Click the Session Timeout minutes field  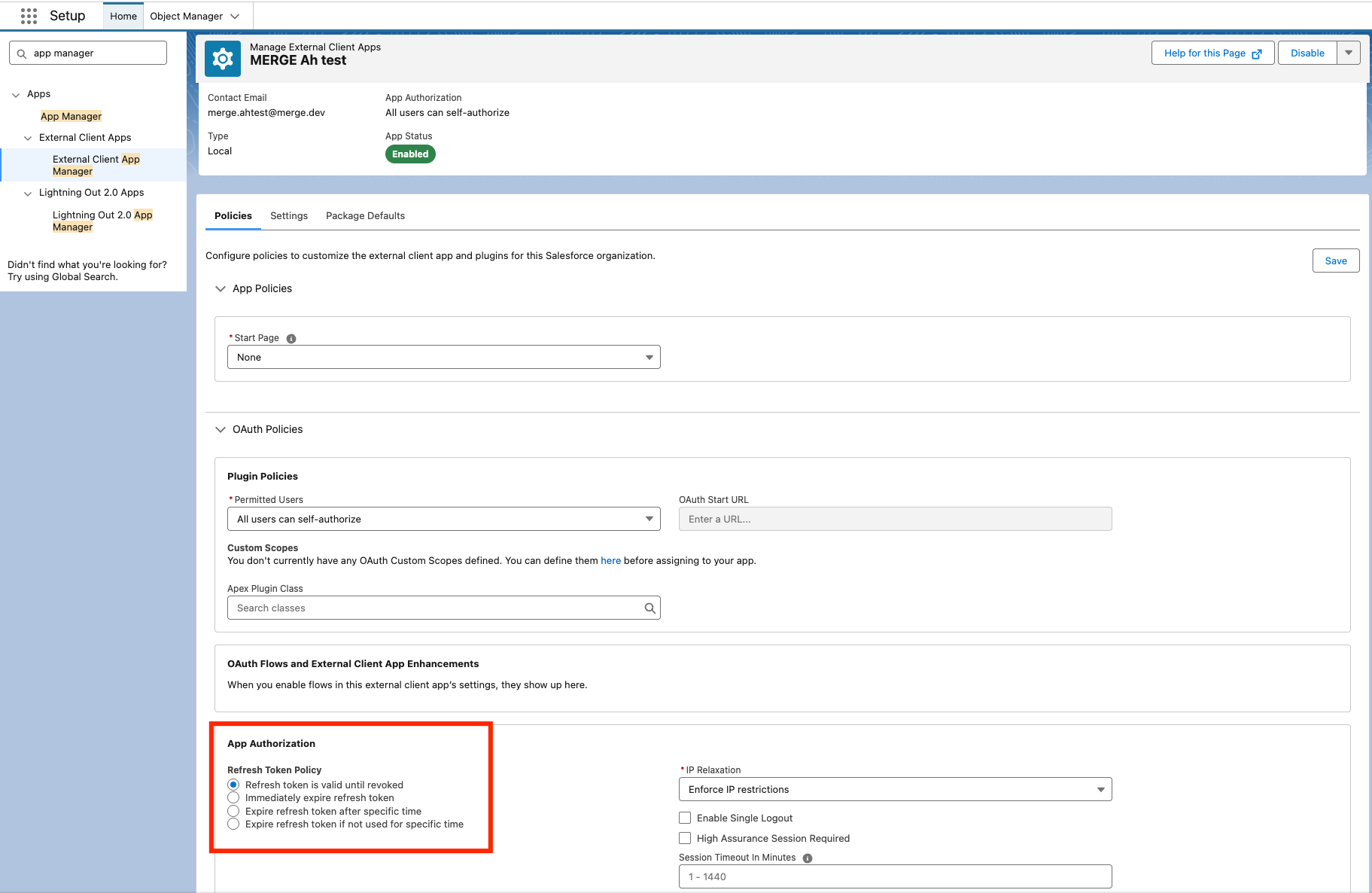click(896, 876)
